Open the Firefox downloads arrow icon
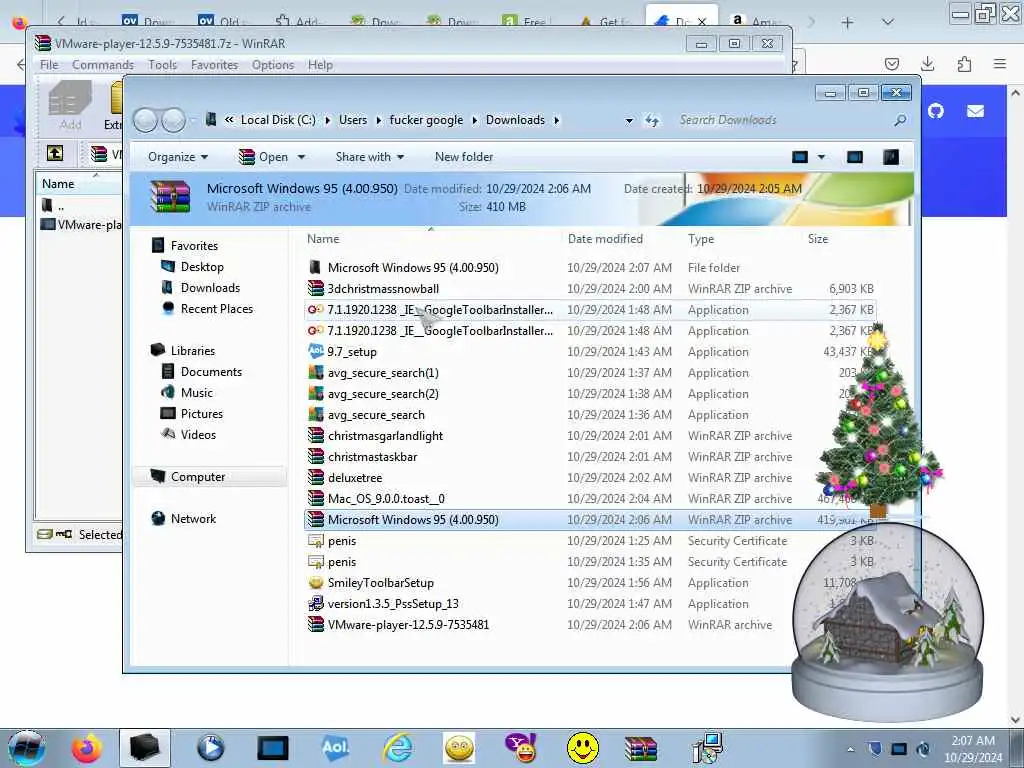 point(927,63)
